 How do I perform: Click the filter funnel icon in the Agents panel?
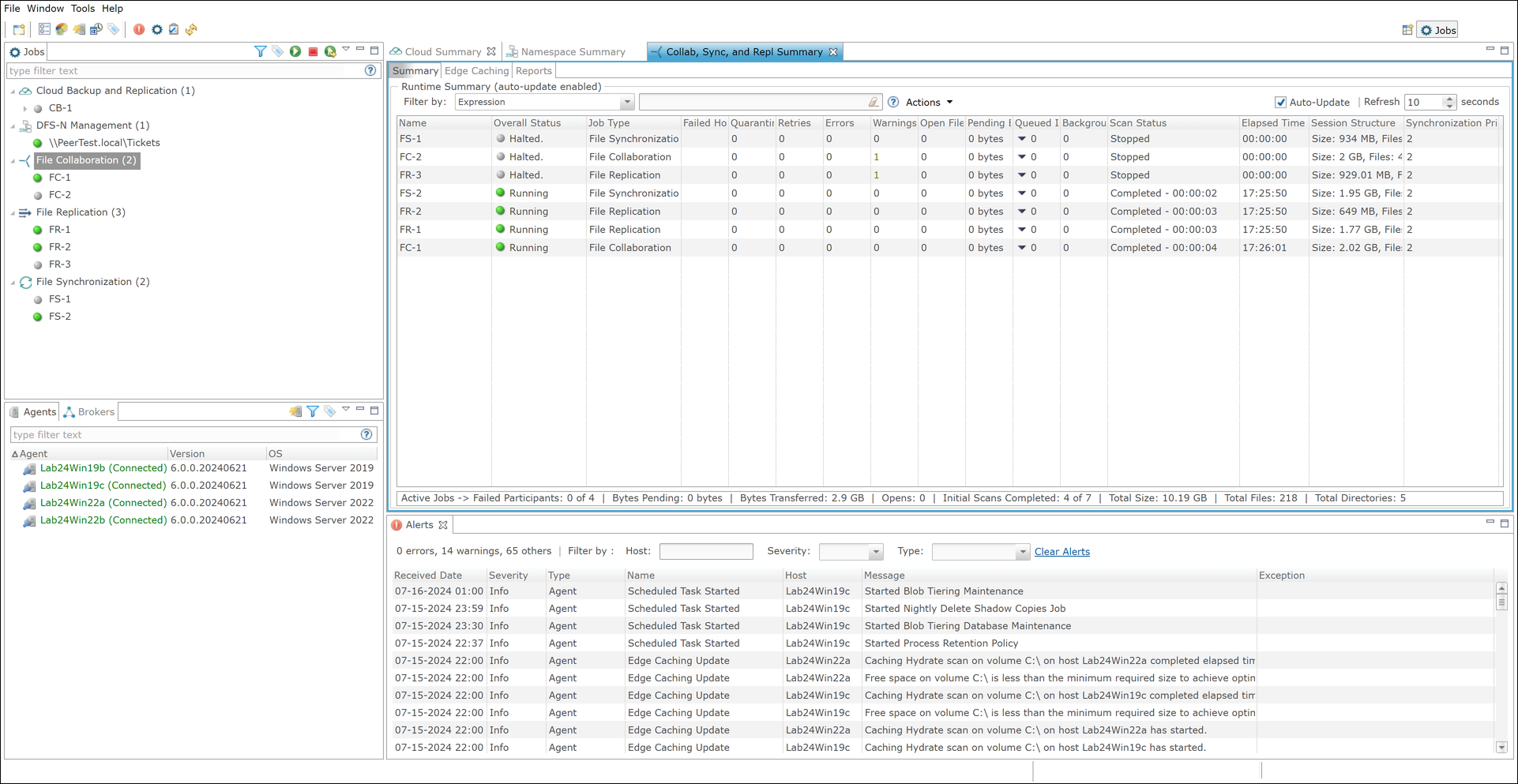313,411
